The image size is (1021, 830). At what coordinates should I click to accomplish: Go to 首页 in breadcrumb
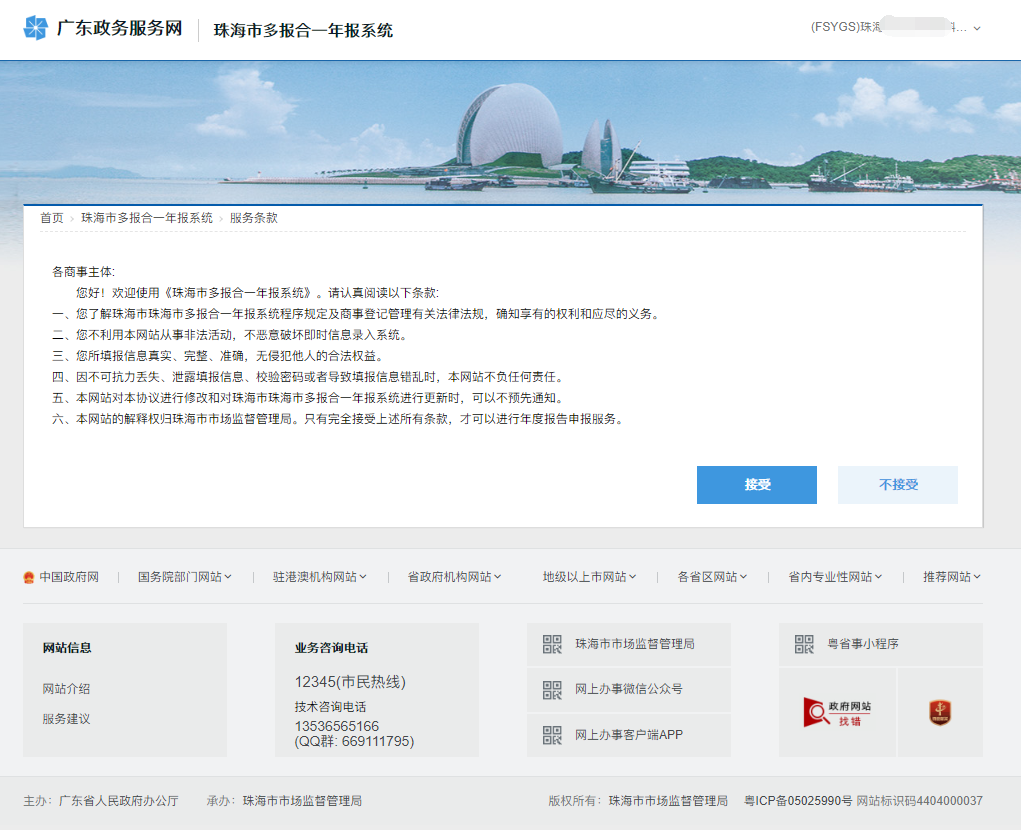click(51, 218)
